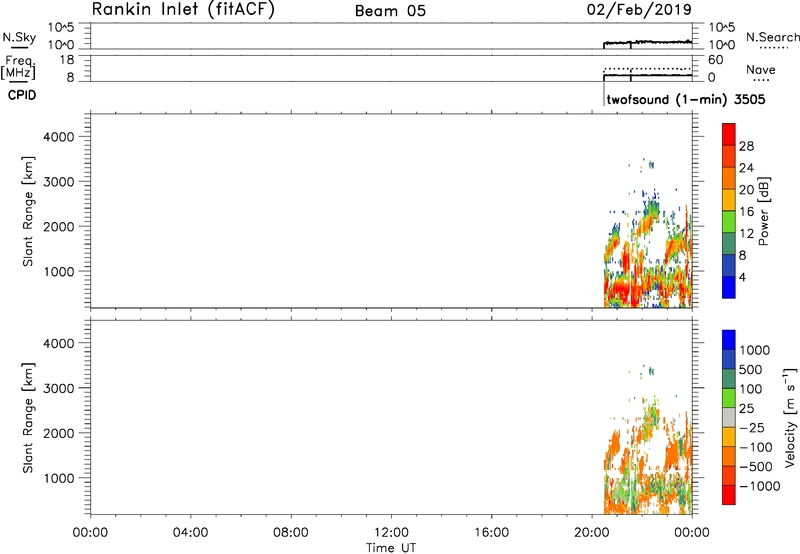The height and width of the screenshot is (554, 800).
Task: Click the 'Velocity [m s-1]' color bar label
Action: [790, 417]
